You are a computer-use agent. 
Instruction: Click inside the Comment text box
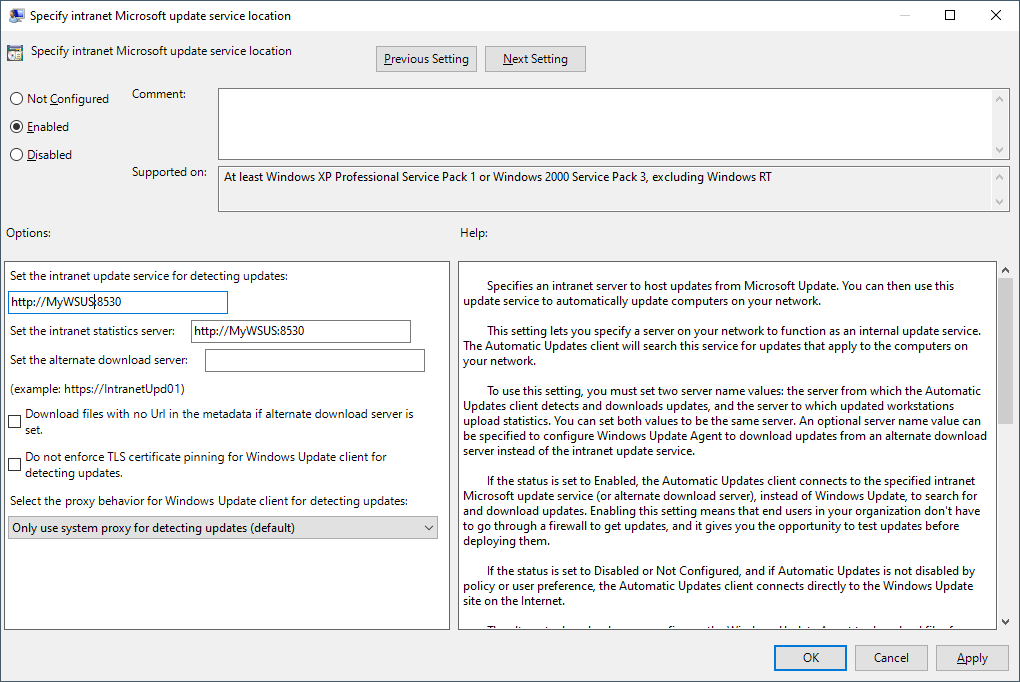click(x=605, y=124)
